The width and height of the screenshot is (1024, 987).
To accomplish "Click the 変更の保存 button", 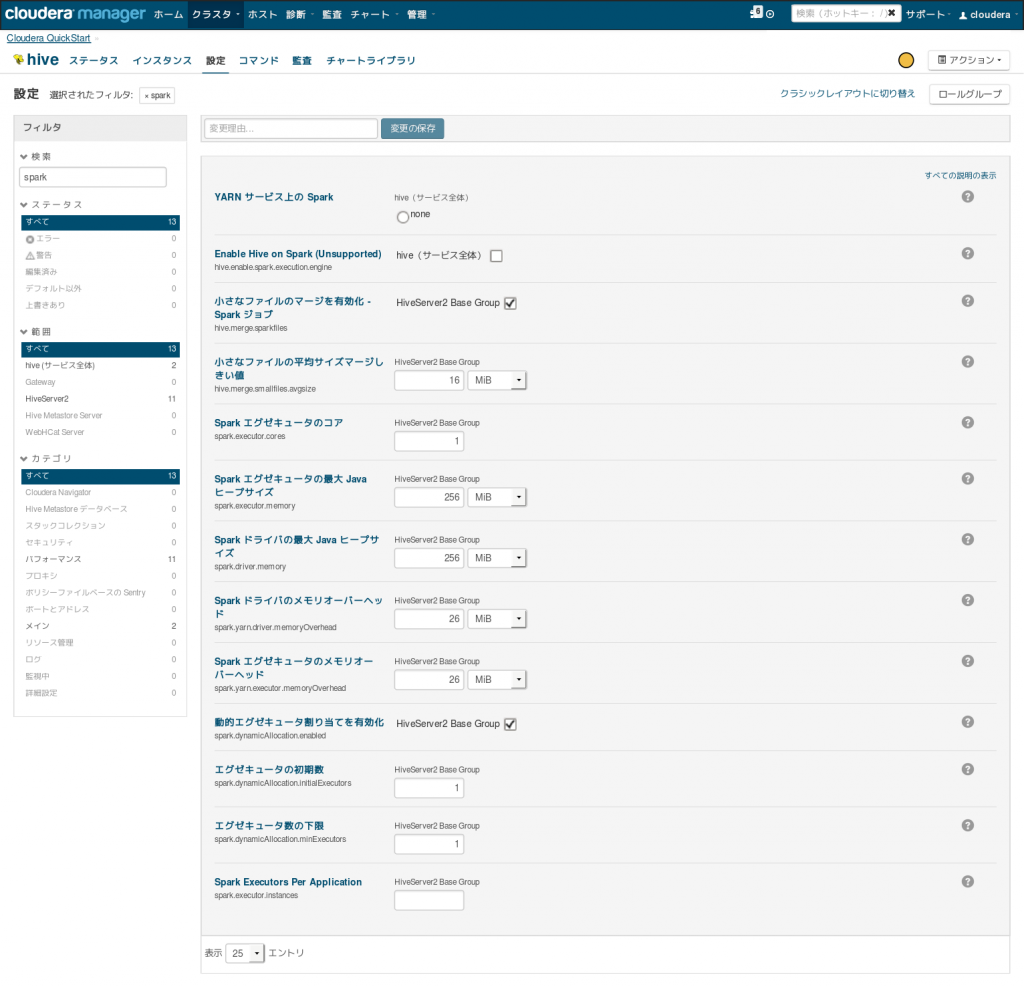I will click(x=413, y=129).
